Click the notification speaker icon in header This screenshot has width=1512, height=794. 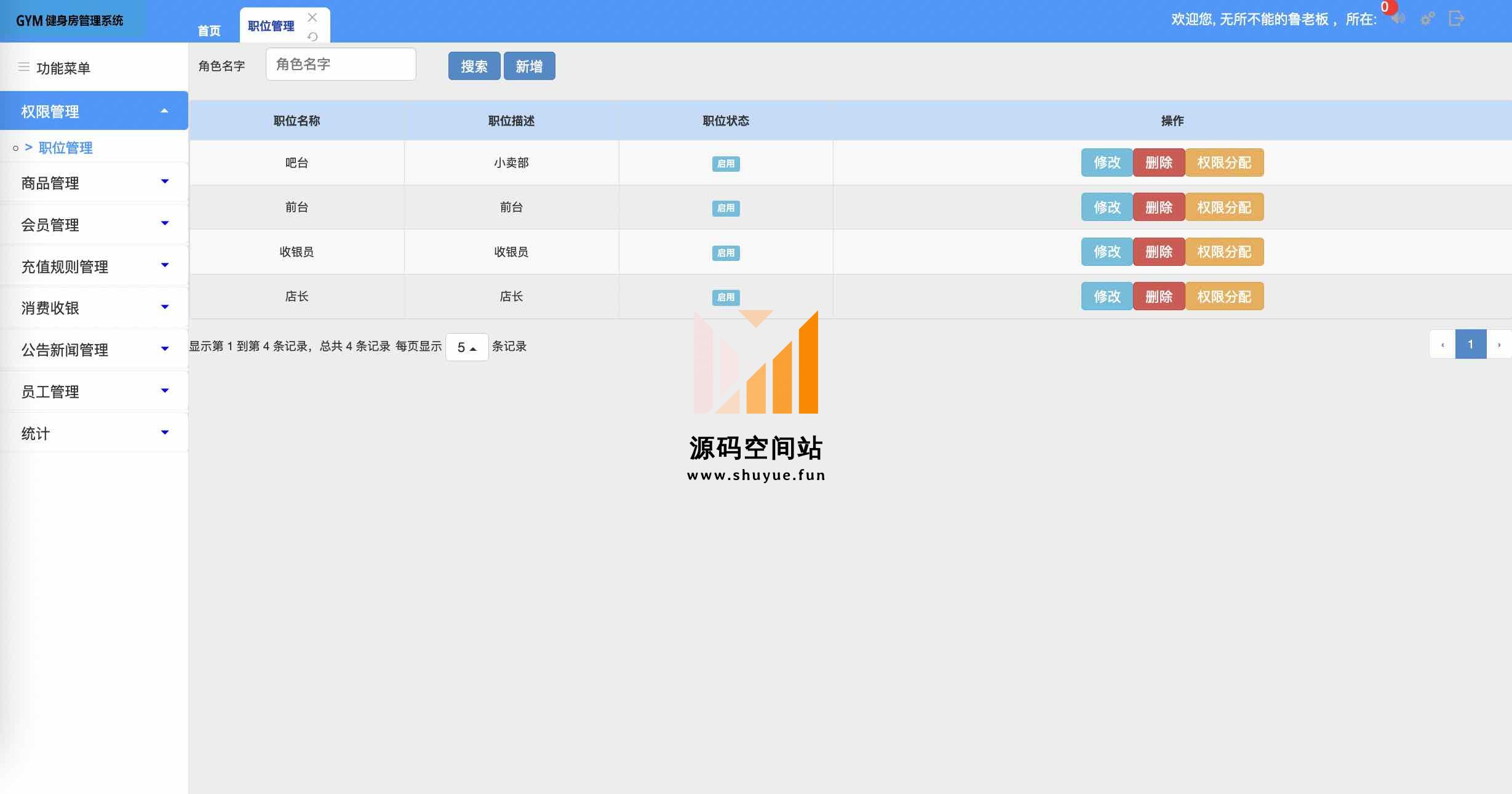[1398, 18]
